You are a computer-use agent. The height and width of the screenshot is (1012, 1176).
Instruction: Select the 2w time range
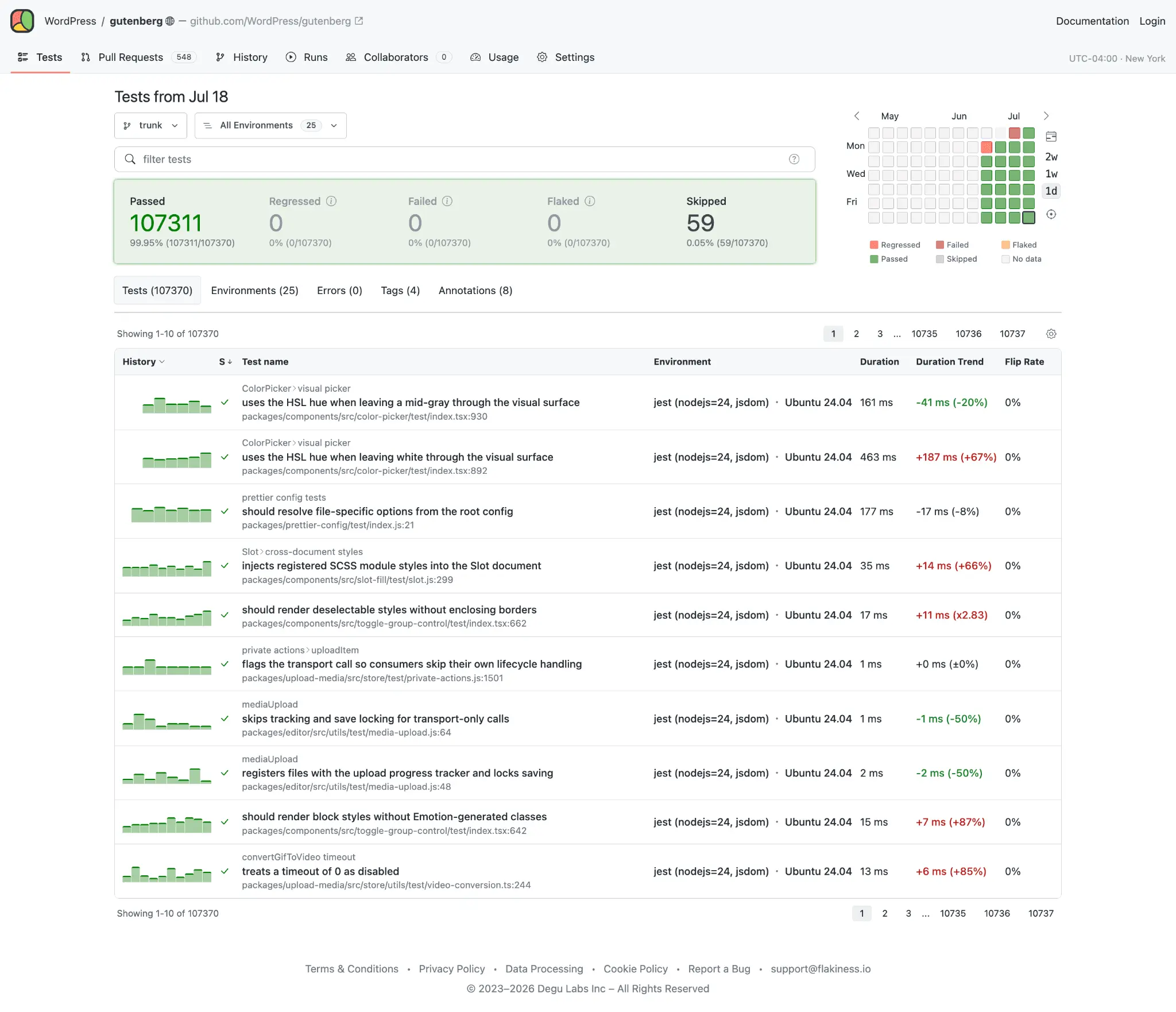(1051, 157)
